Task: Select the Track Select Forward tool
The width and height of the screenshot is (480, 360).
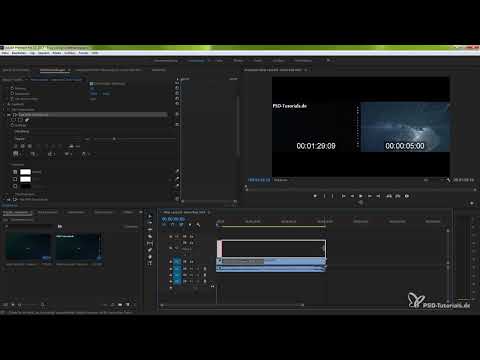Action: (x=150, y=223)
